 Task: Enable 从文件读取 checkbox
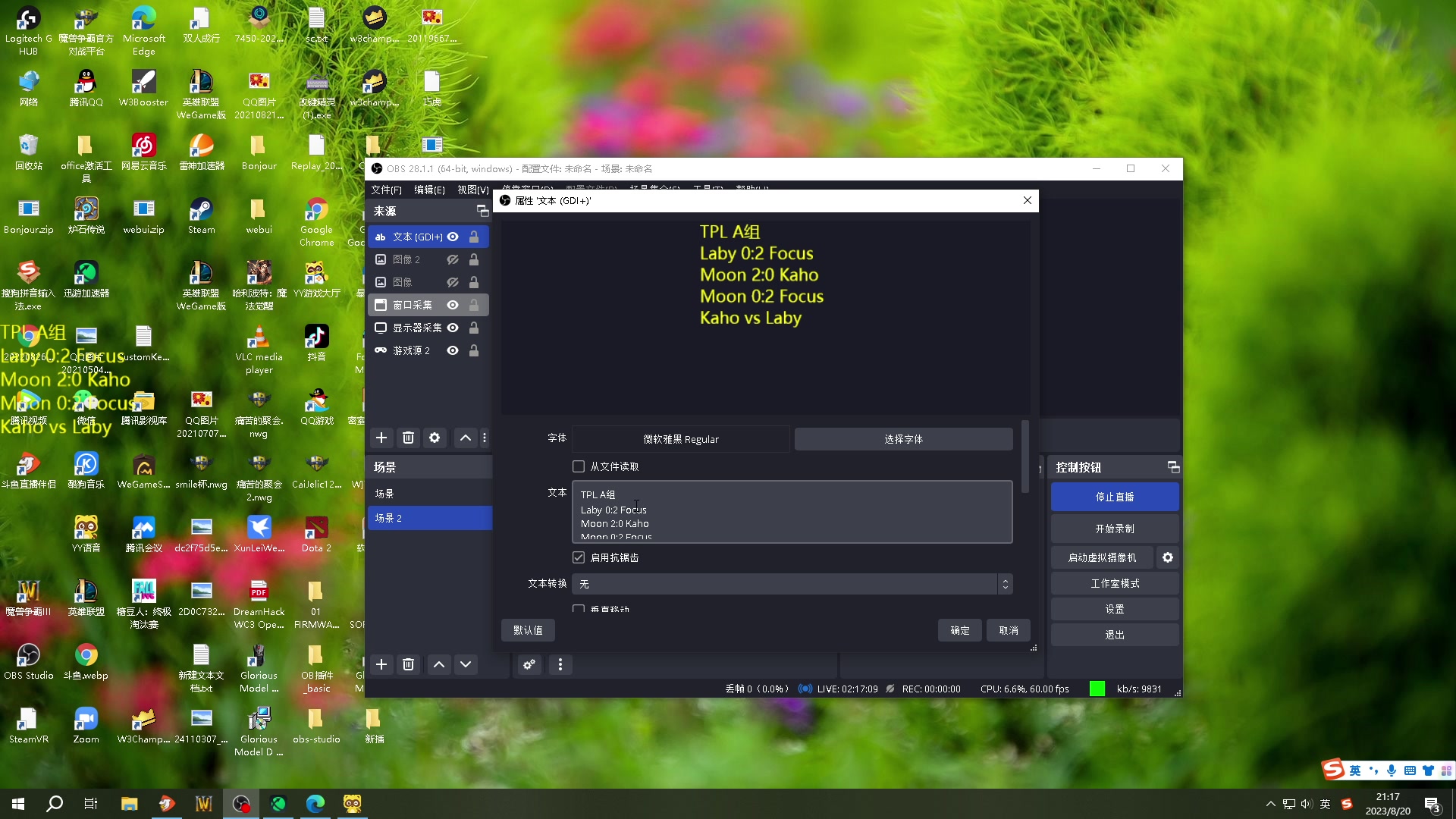579,466
